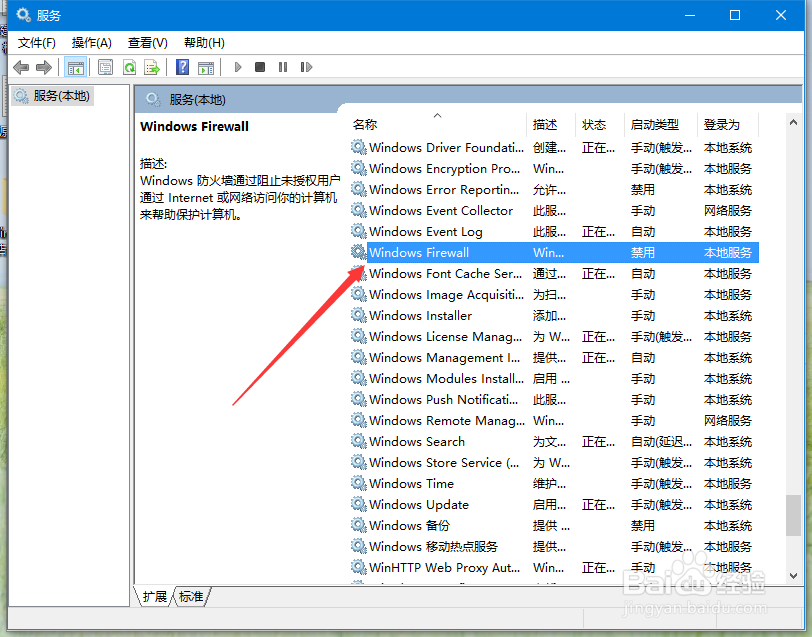Click the gear icon beside WinHTTP Web Proxy
Viewport: 812px width, 637px height.
358,567
